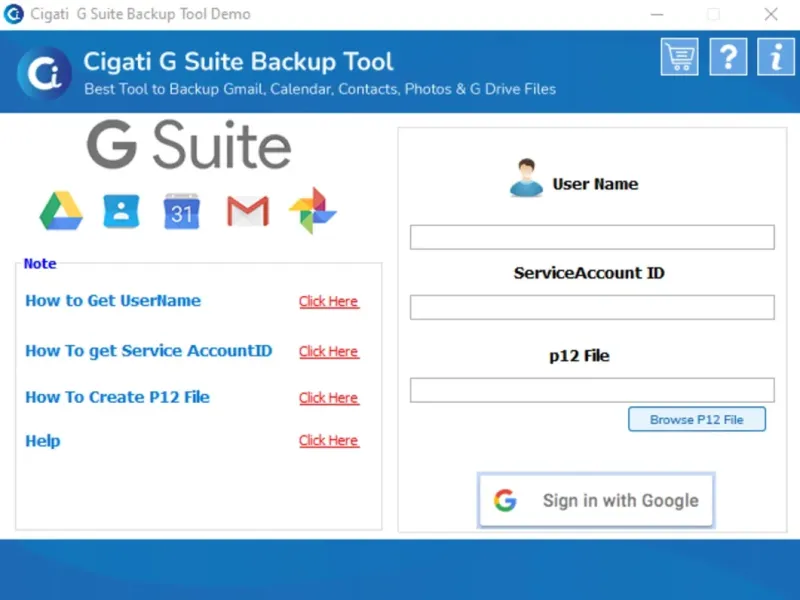Click the Google Contacts icon
Screen dimensions: 800x600
121,211
